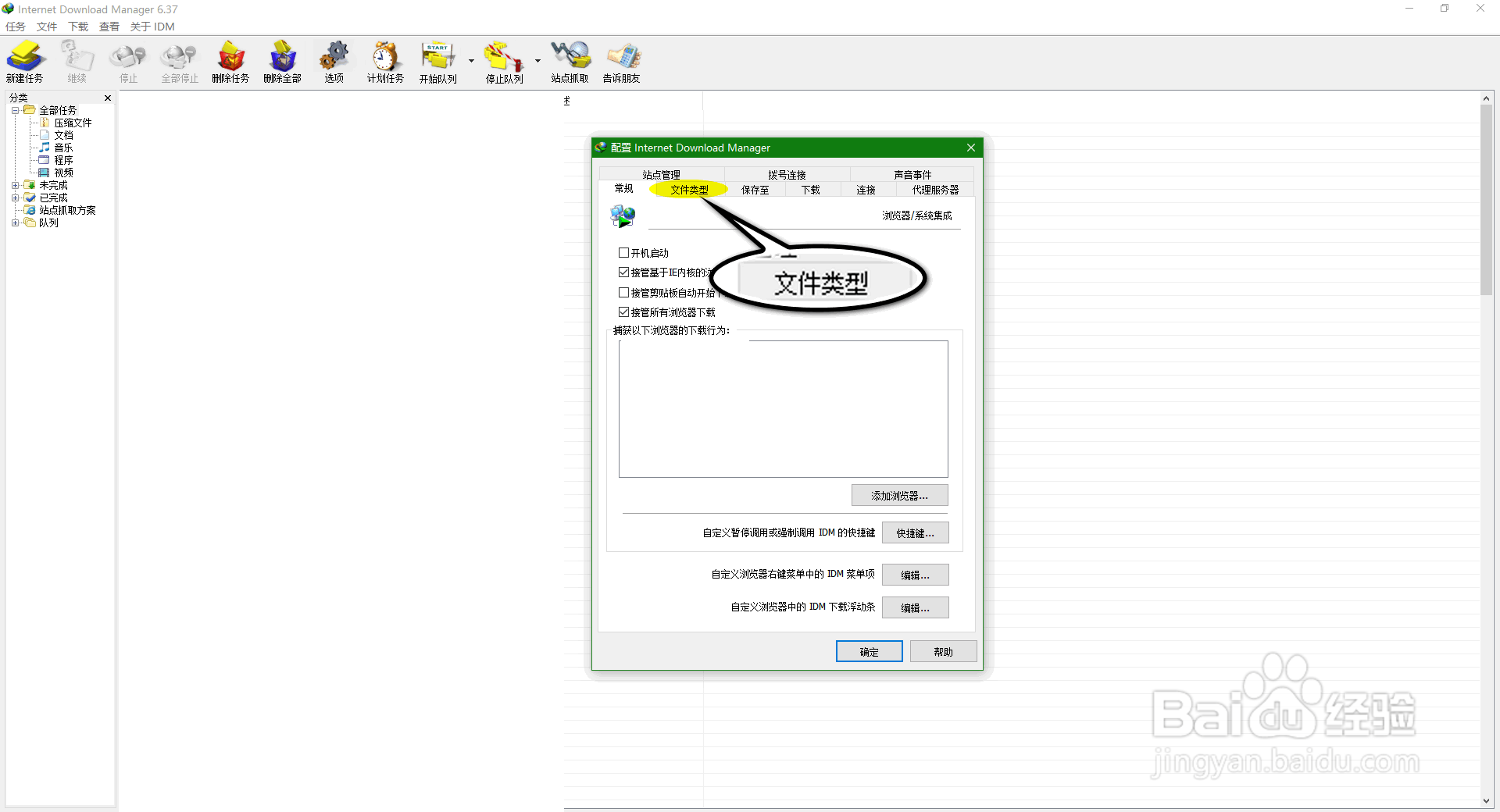Expand the 已完成 tree node
The width and height of the screenshot is (1500, 812).
[x=15, y=198]
